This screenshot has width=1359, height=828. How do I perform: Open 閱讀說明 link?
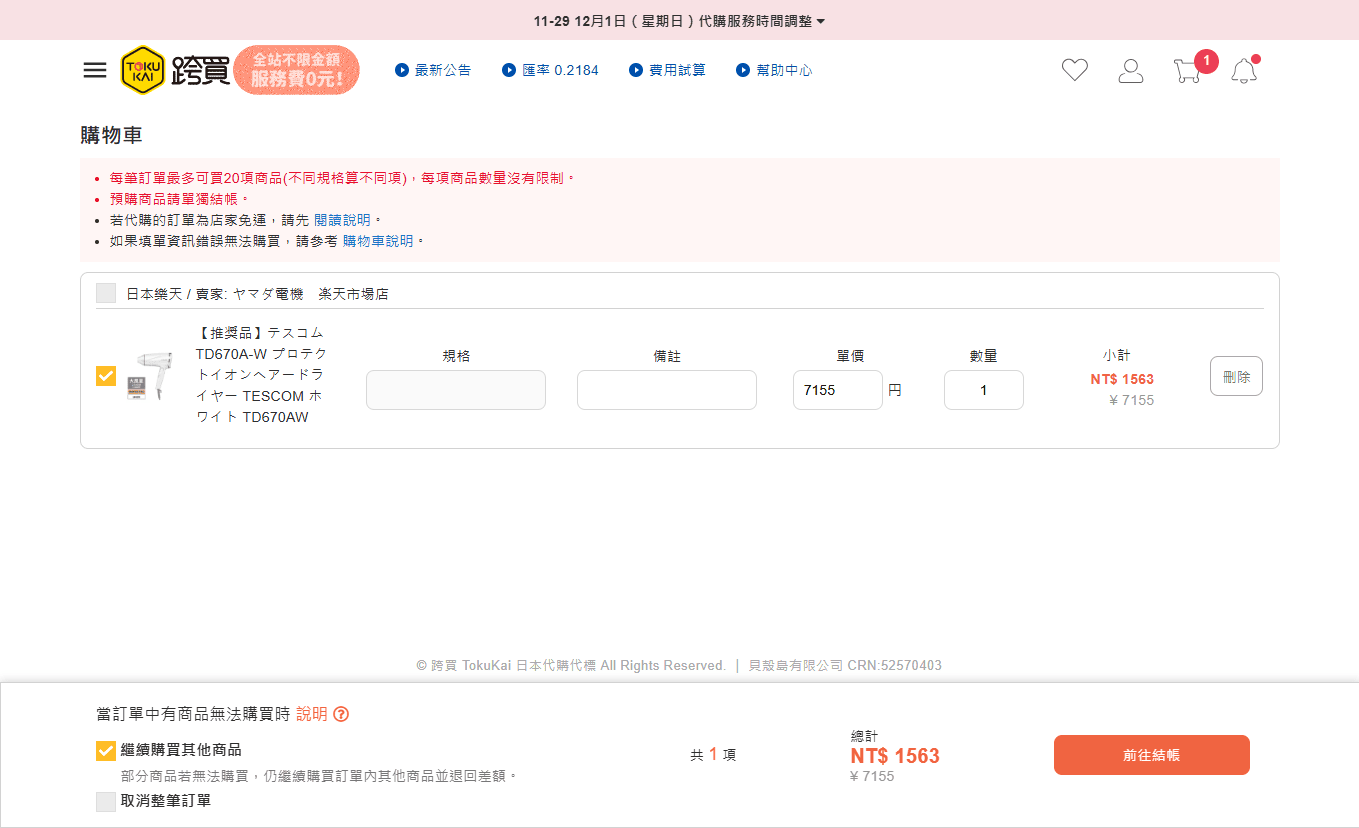click(342, 220)
